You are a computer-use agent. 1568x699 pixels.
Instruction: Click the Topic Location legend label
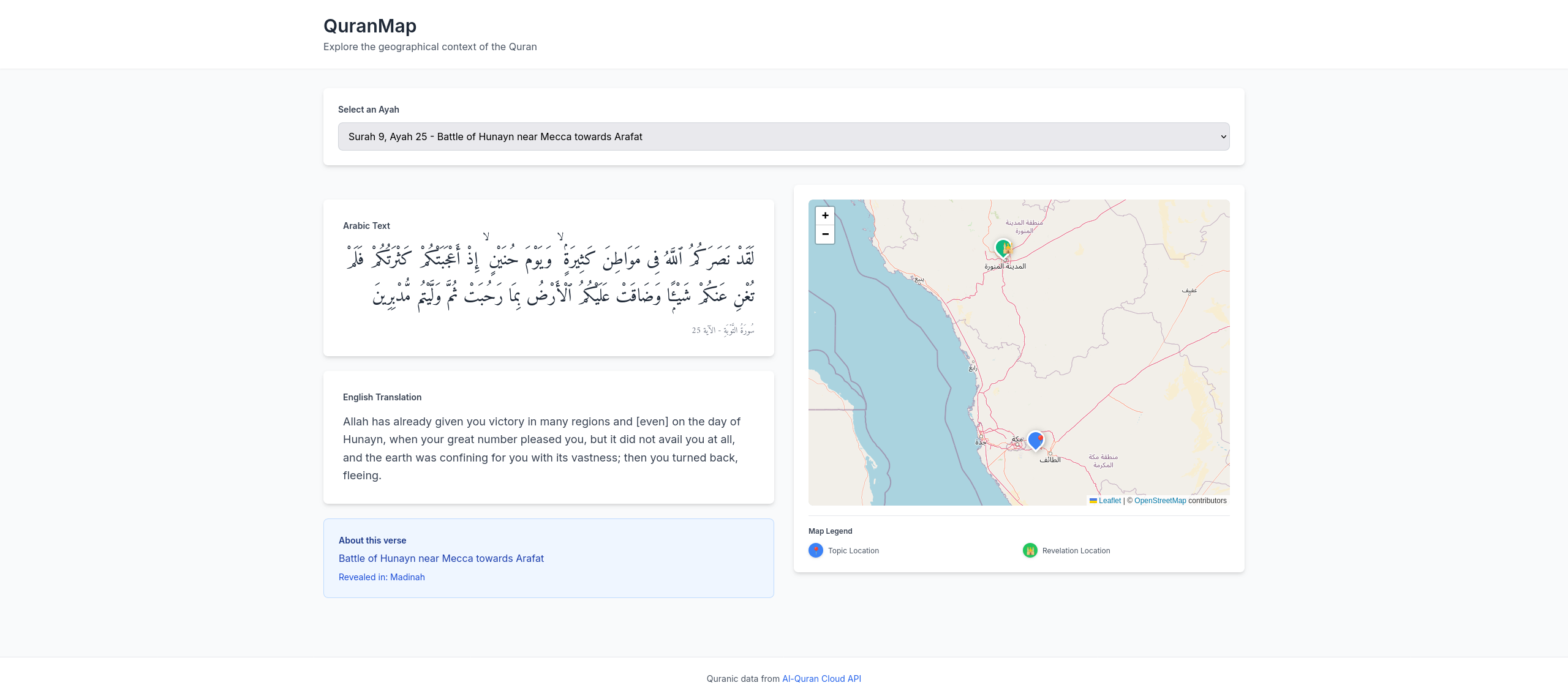pos(853,550)
